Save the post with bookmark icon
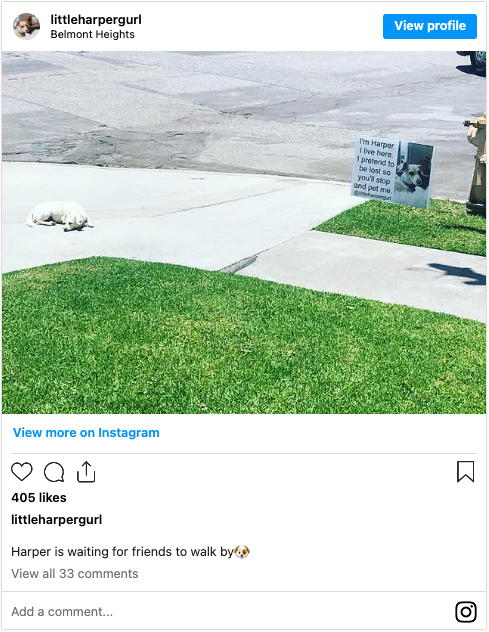 (x=465, y=472)
